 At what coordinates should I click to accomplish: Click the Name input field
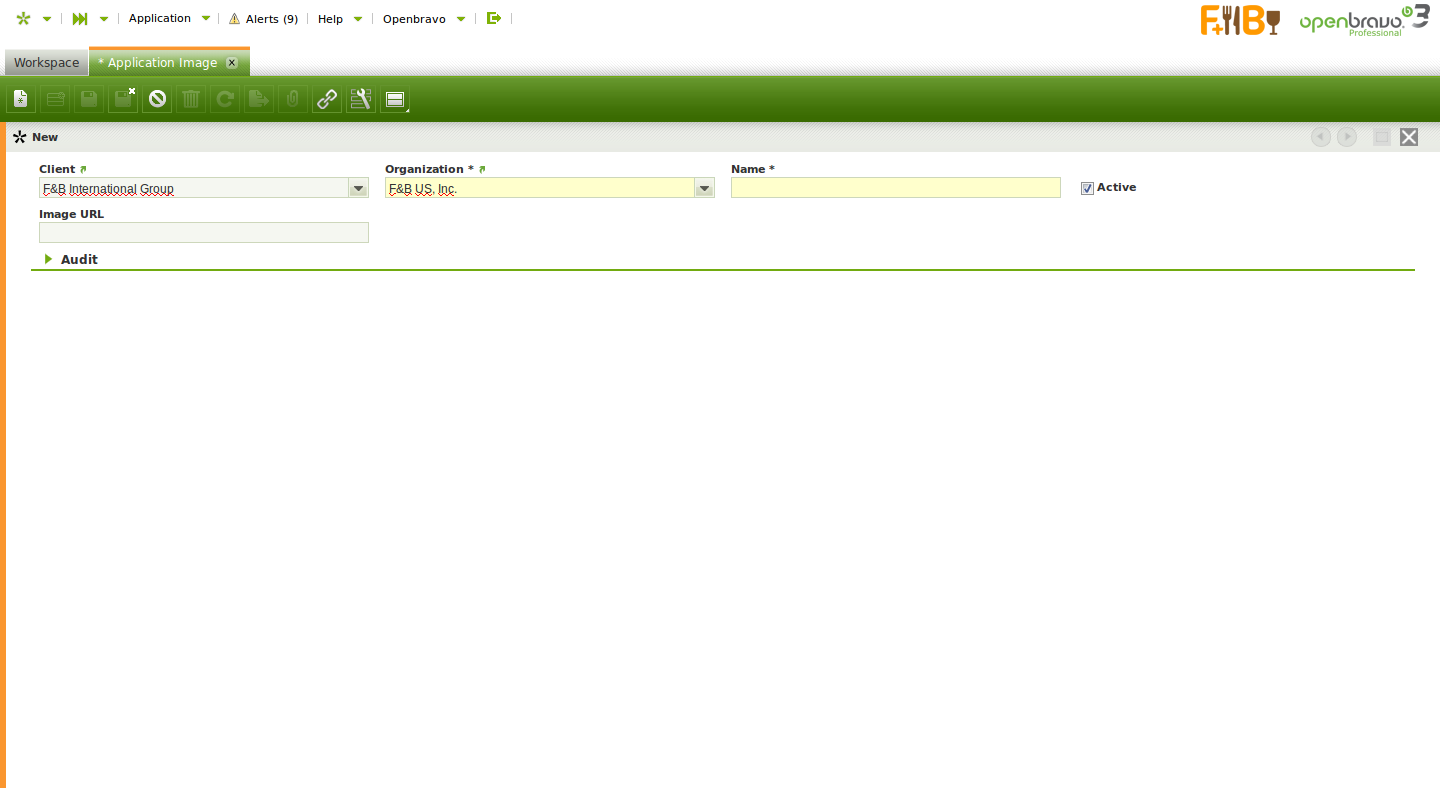tap(895, 188)
